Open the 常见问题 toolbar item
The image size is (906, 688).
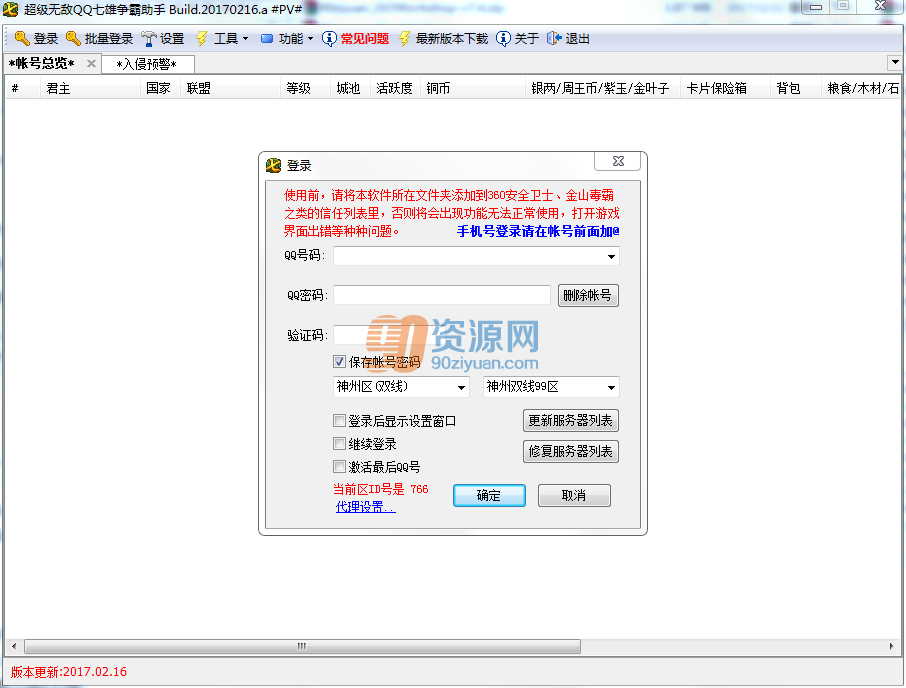coord(365,39)
